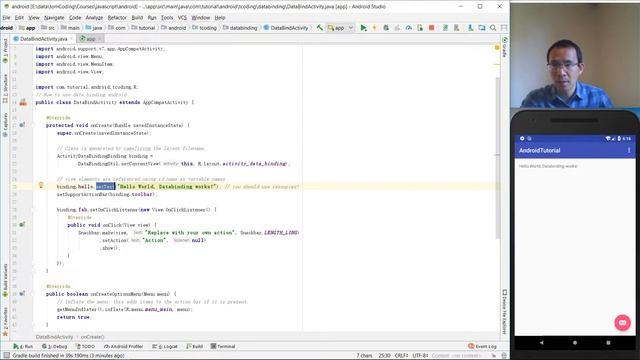The image size is (640, 360).
Task: Click the Android Profiler gauge toolbar icon
Action: pos(409,28)
